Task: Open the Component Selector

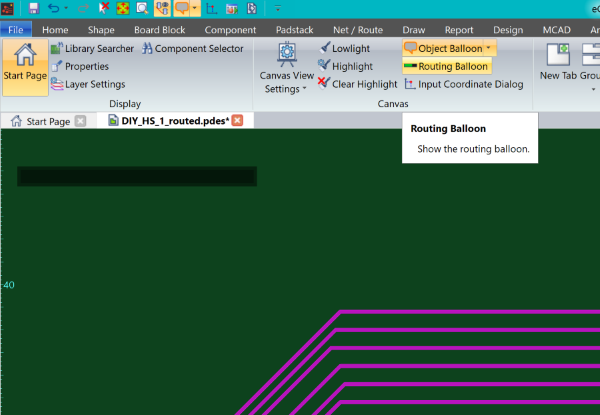Action: [x=192, y=48]
